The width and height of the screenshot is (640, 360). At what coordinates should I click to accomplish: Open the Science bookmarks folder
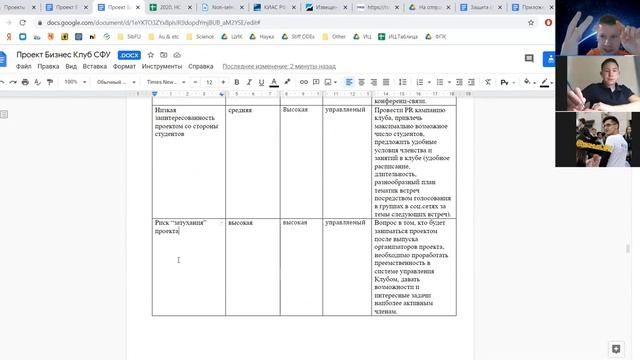200,37
